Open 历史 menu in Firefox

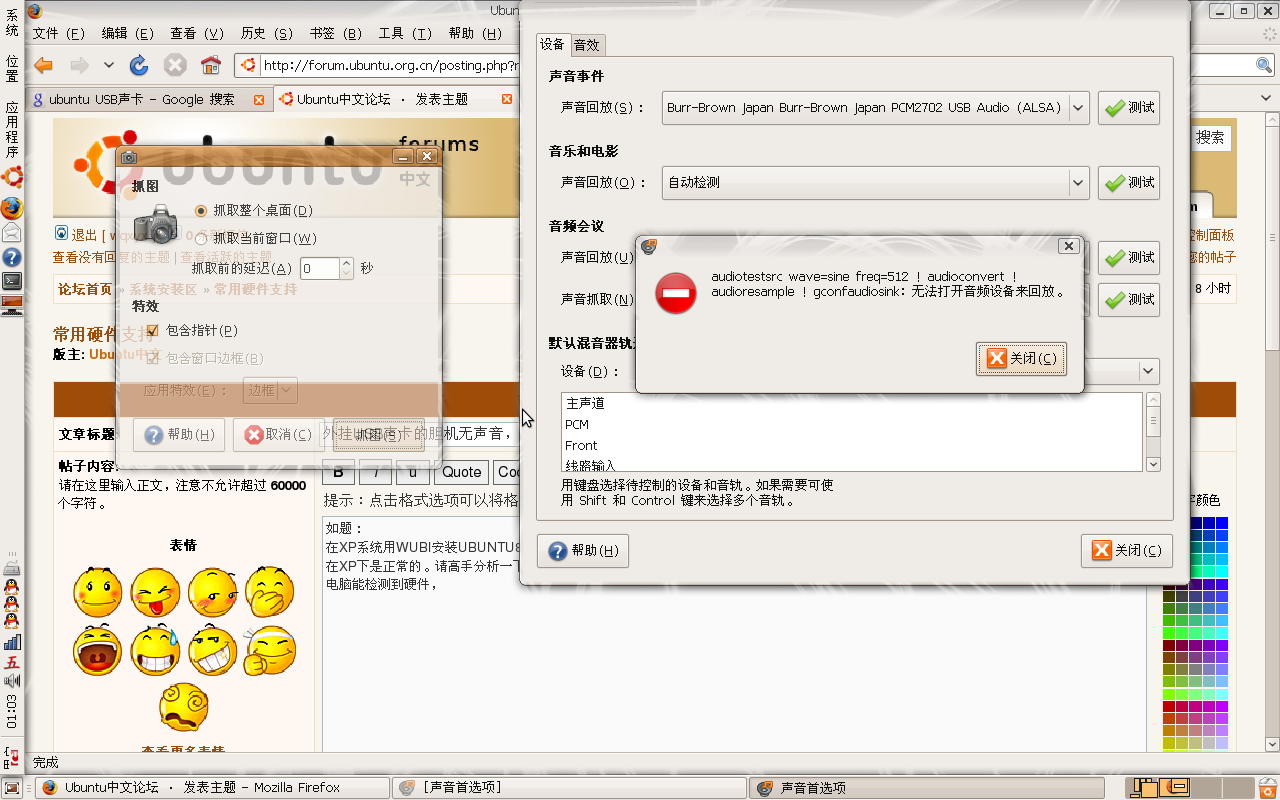click(x=266, y=33)
